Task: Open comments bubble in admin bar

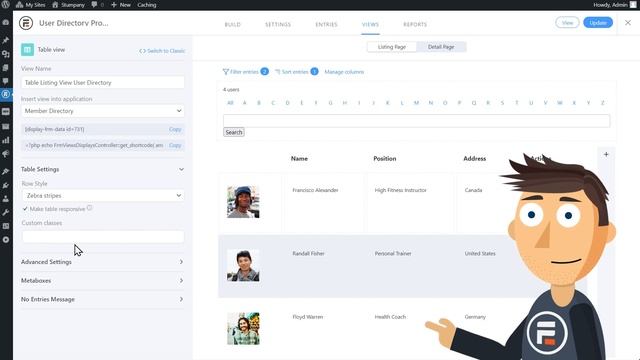Action: (98, 5)
